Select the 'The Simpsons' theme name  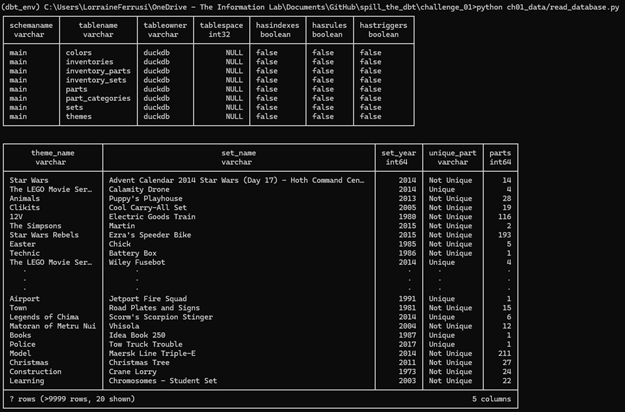[x=35, y=226]
